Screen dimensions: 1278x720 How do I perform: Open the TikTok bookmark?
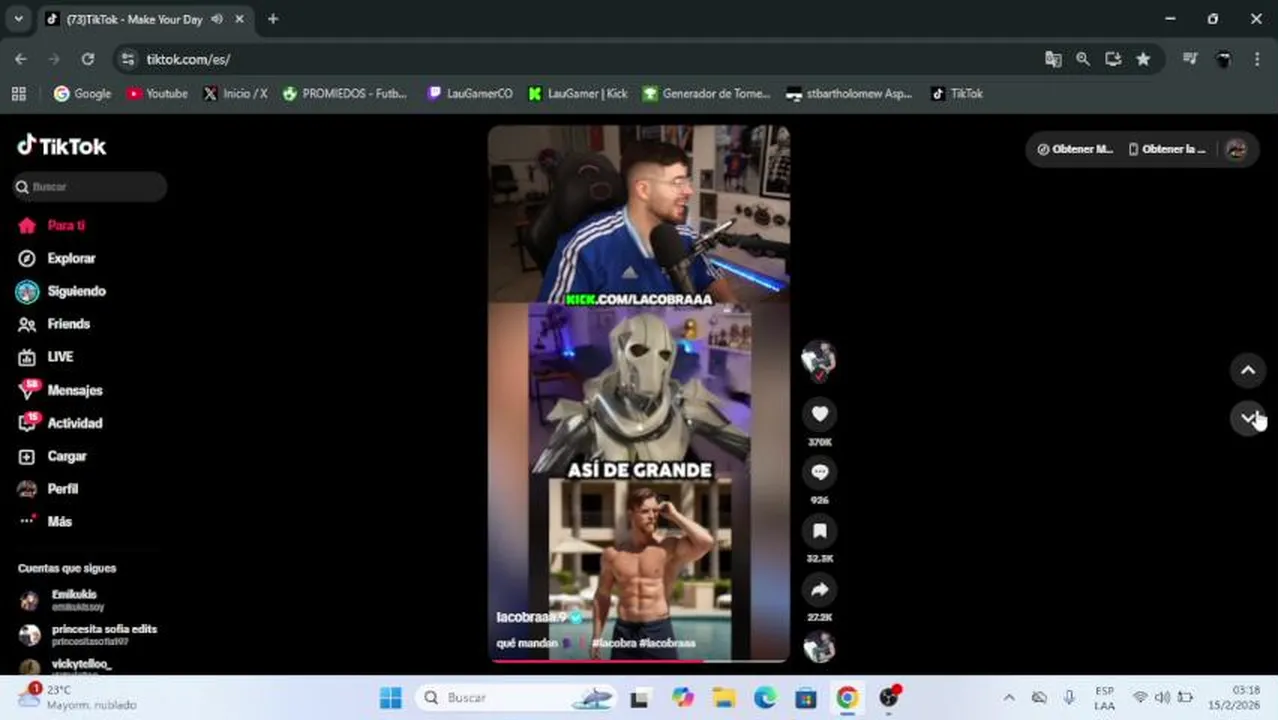(957, 93)
